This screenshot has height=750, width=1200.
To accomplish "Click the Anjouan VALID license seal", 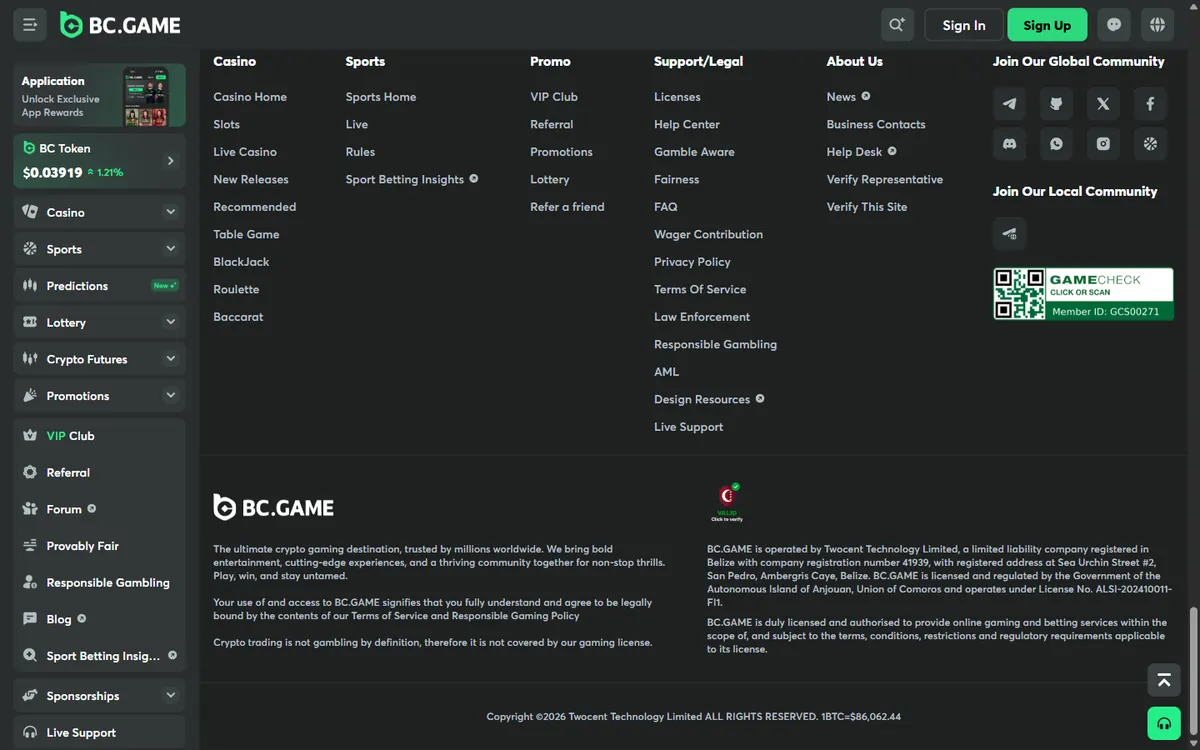I will click(727, 502).
